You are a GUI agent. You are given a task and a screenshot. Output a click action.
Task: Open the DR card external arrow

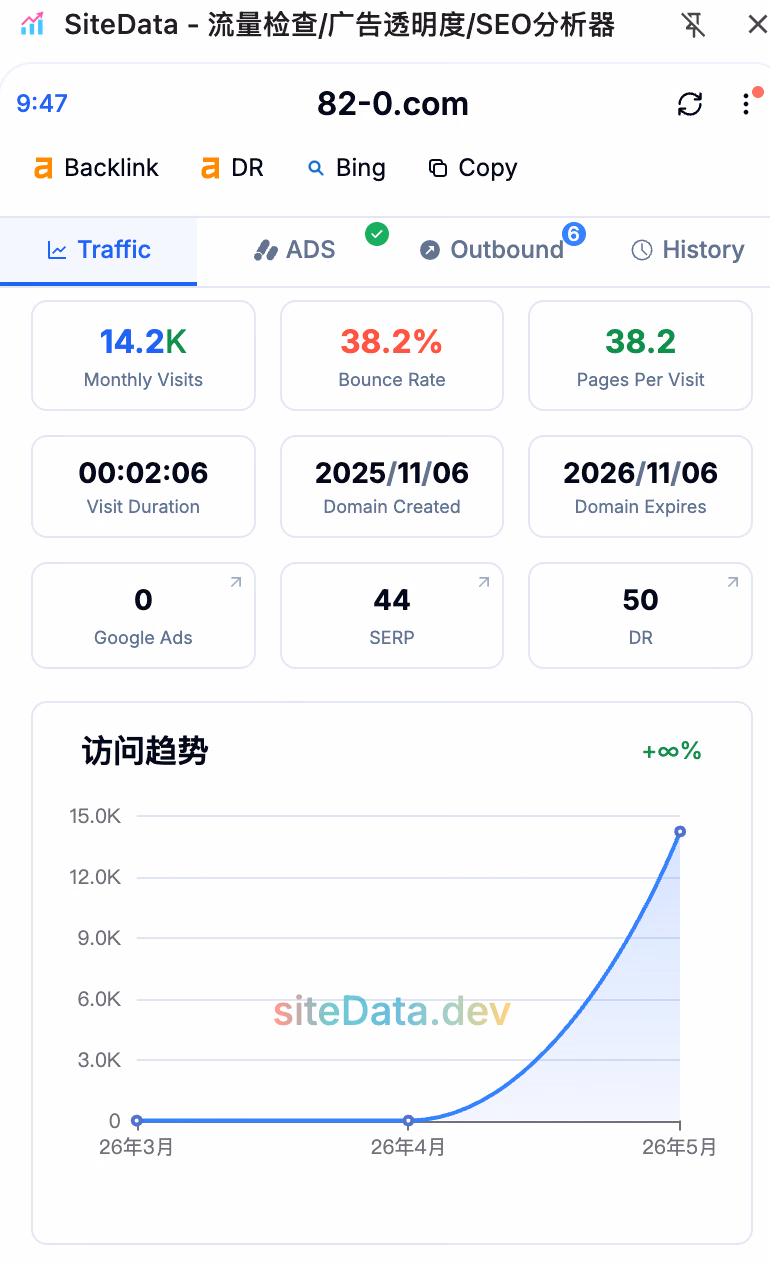[732, 582]
